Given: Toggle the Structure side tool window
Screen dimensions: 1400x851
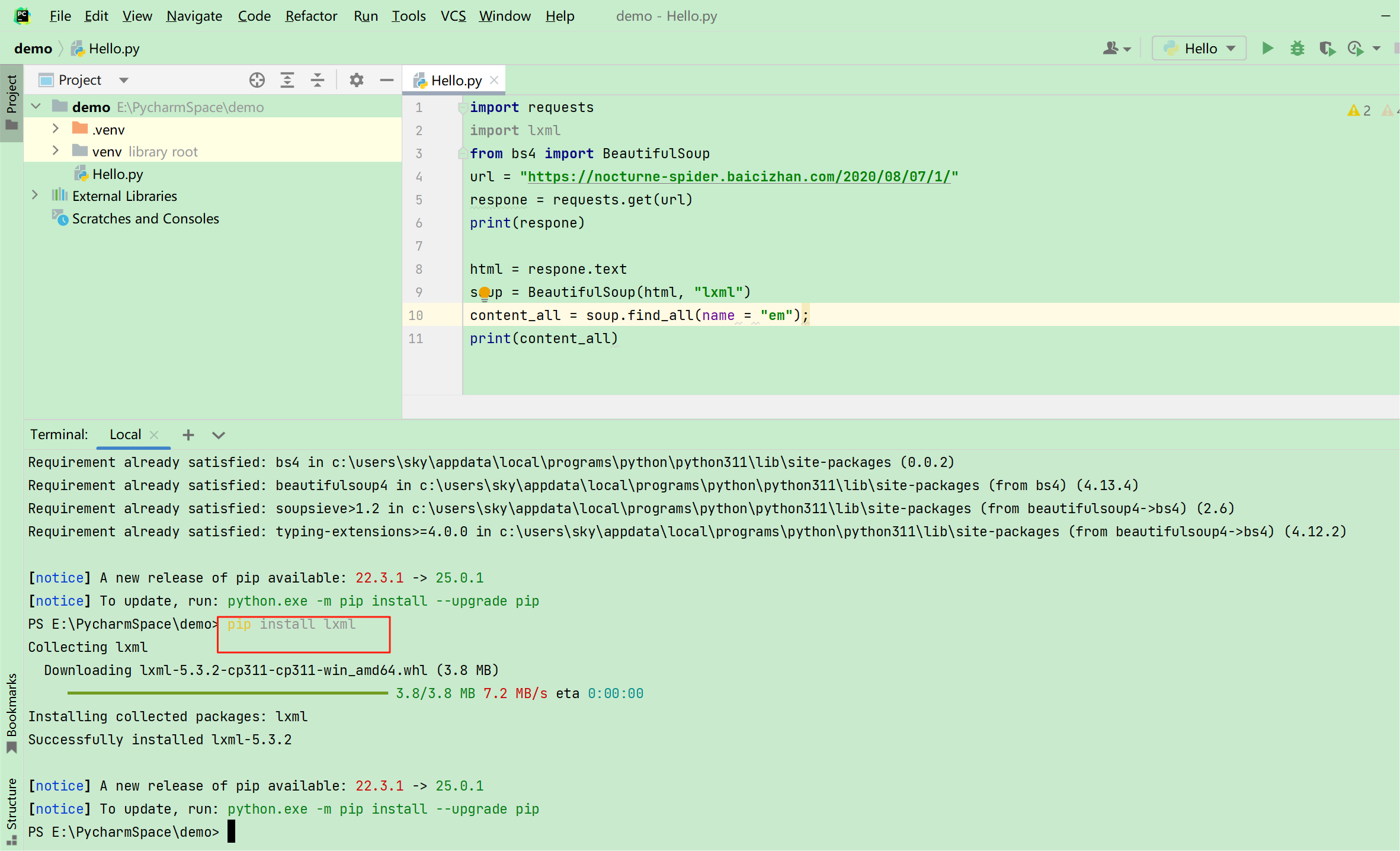Looking at the screenshot, I should point(11,809).
